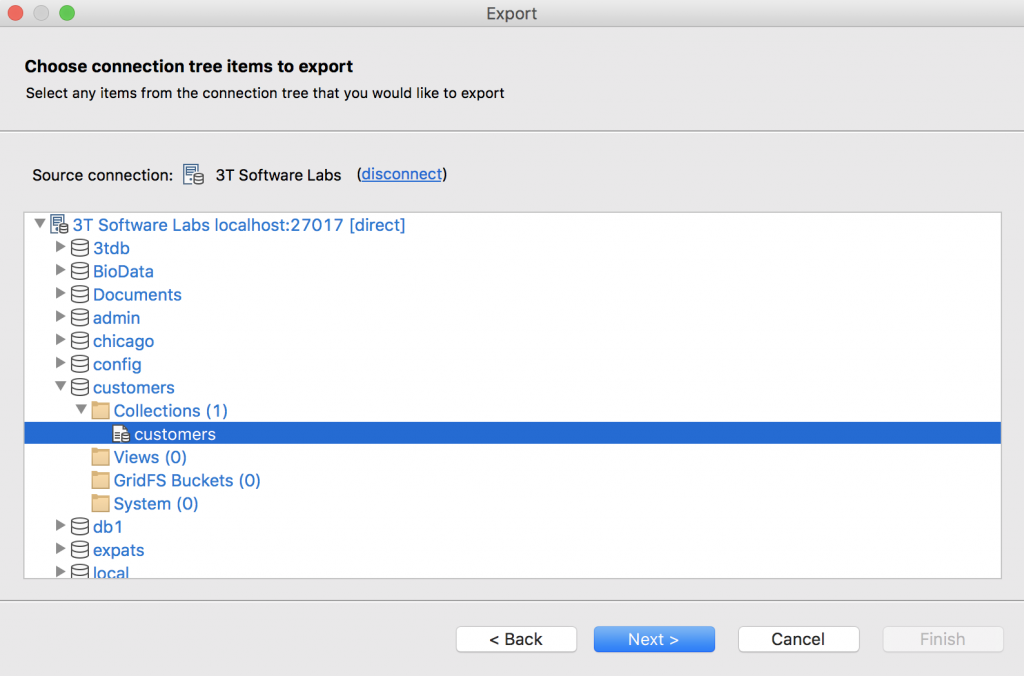The image size is (1024, 676).
Task: Click the customers collection document icon
Action: pos(121,434)
